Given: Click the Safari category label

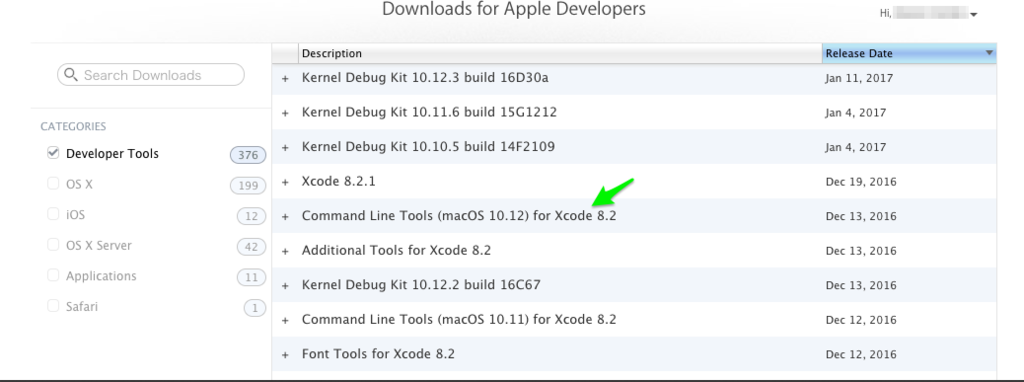Looking at the screenshot, I should (82, 307).
